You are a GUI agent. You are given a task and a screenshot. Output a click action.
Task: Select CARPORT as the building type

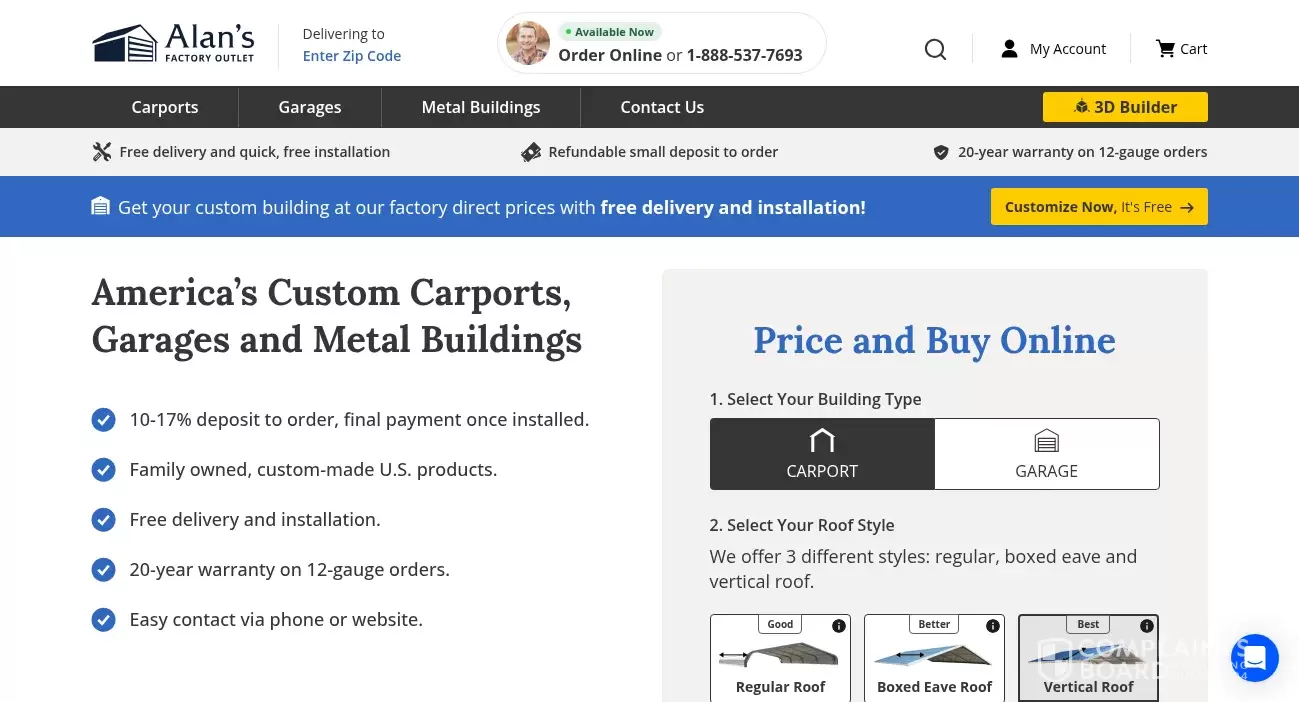(822, 454)
